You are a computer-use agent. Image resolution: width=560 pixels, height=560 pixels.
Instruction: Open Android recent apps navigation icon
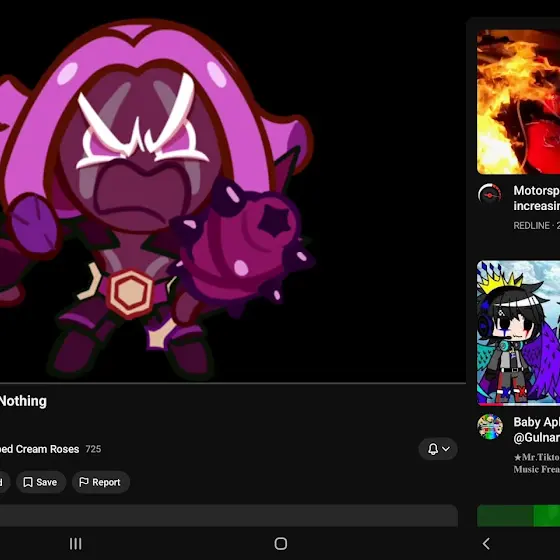click(75, 544)
